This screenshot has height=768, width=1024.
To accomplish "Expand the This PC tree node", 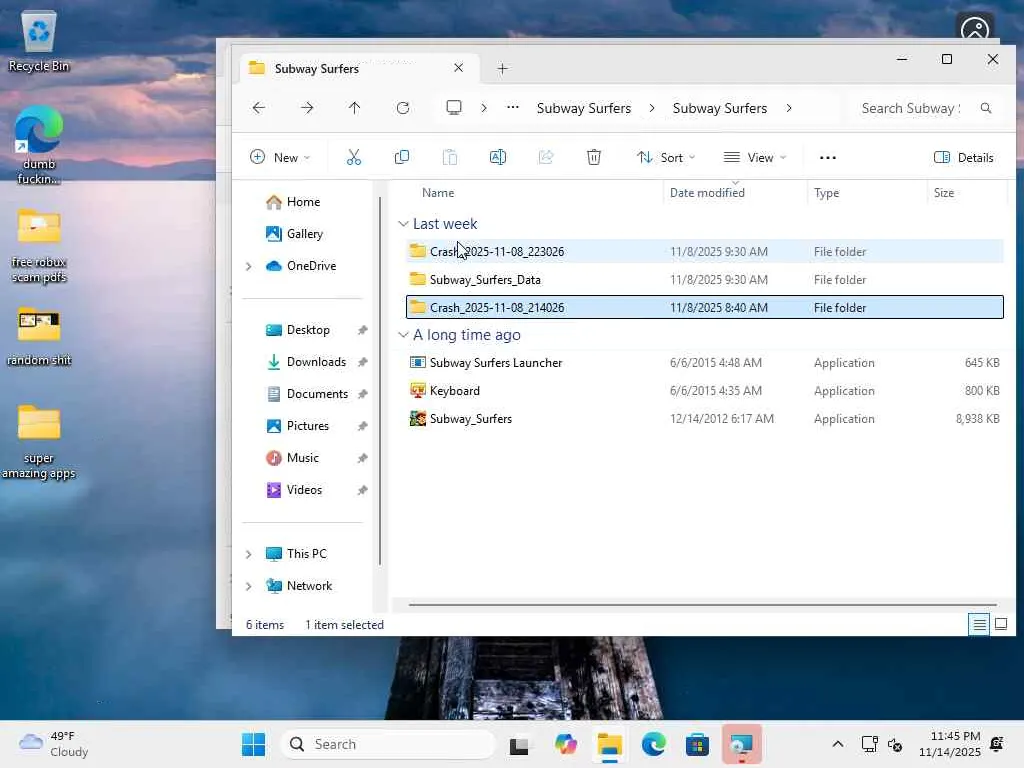I will point(249,554).
